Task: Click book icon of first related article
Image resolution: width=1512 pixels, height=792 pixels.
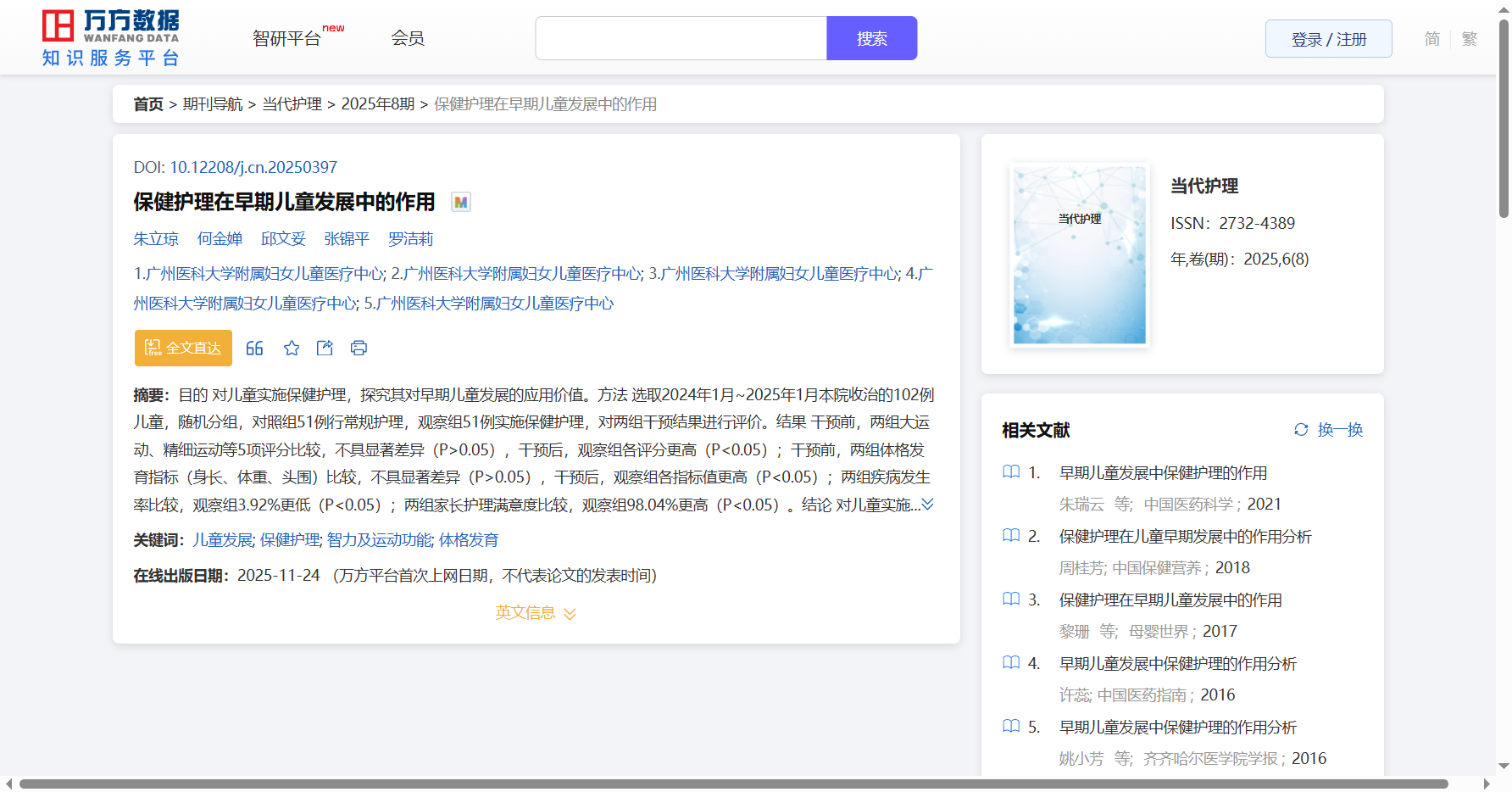Action: pyautogui.click(x=1011, y=472)
